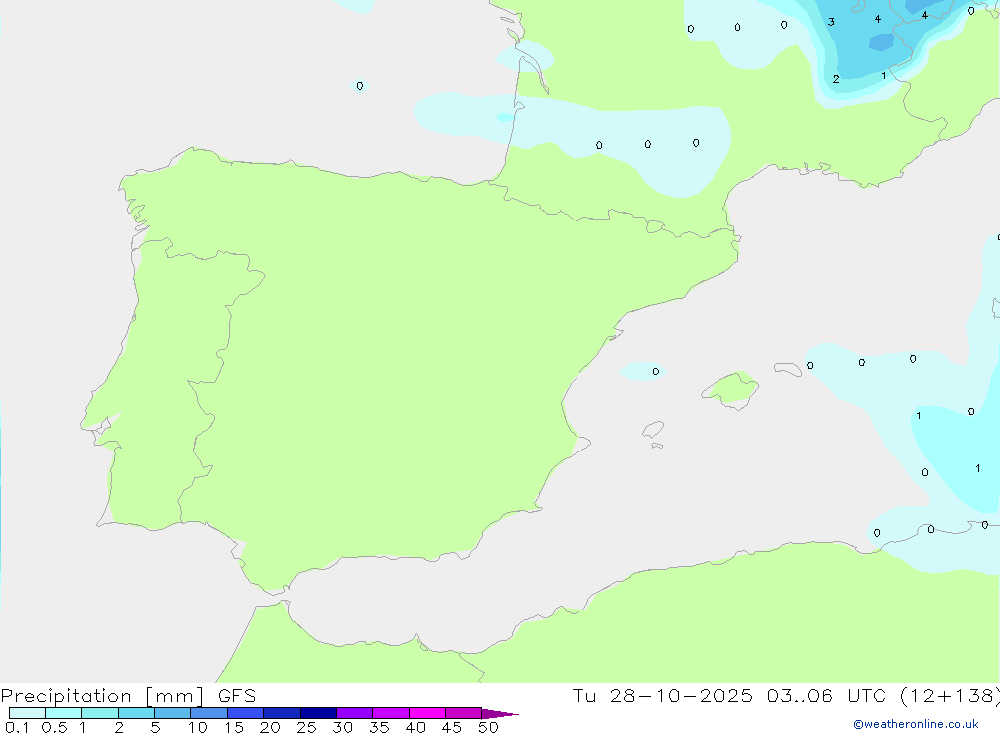The height and width of the screenshot is (733, 1000).
Task: Click the legend scale label '0.1'
Action: [x=17, y=727]
